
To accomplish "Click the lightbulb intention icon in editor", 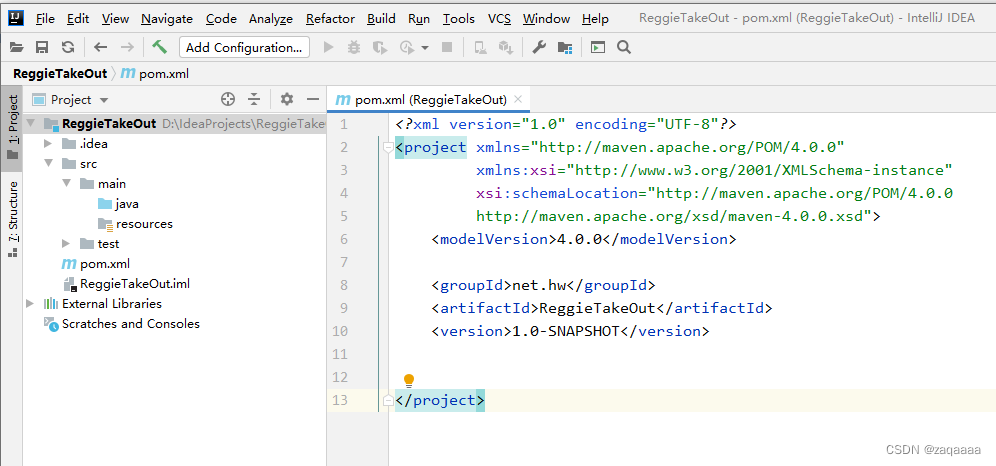I will click(x=409, y=381).
